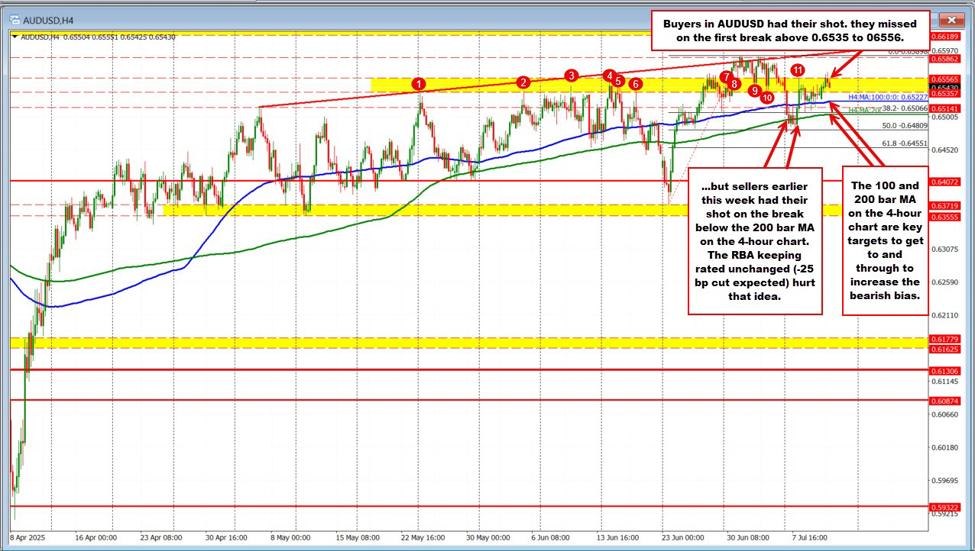
Task: Click the AUDUSD,H4 window title text
Action: 49,21
